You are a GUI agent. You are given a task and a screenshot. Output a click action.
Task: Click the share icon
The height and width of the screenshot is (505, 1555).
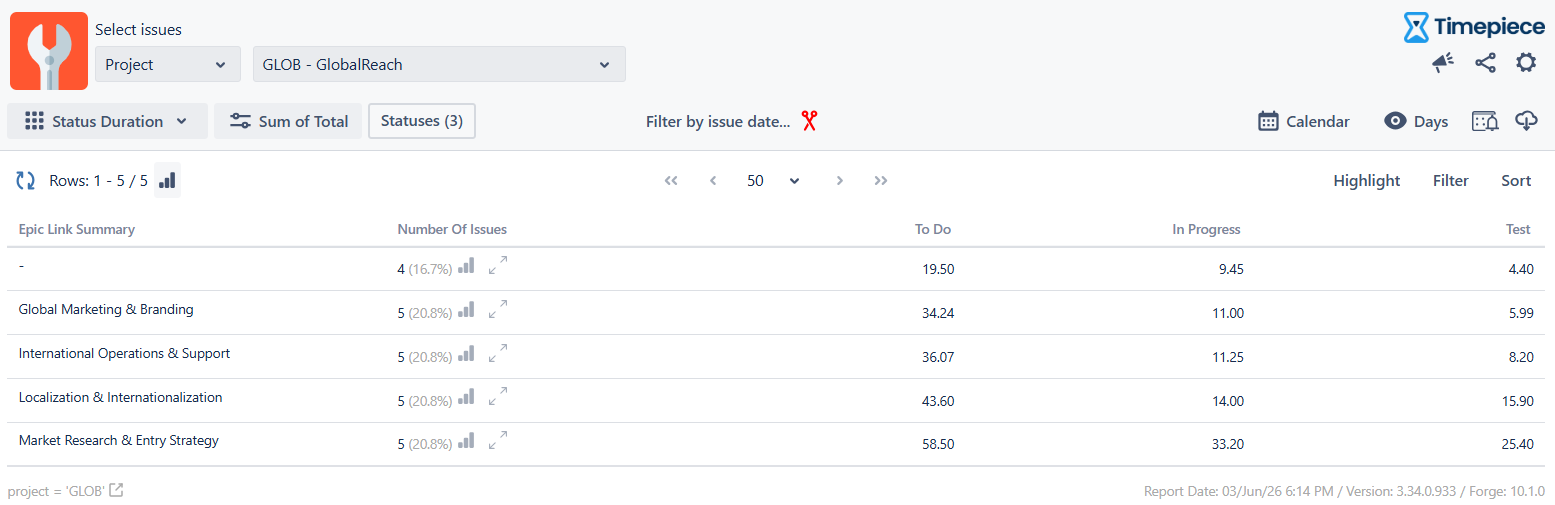coord(1485,63)
